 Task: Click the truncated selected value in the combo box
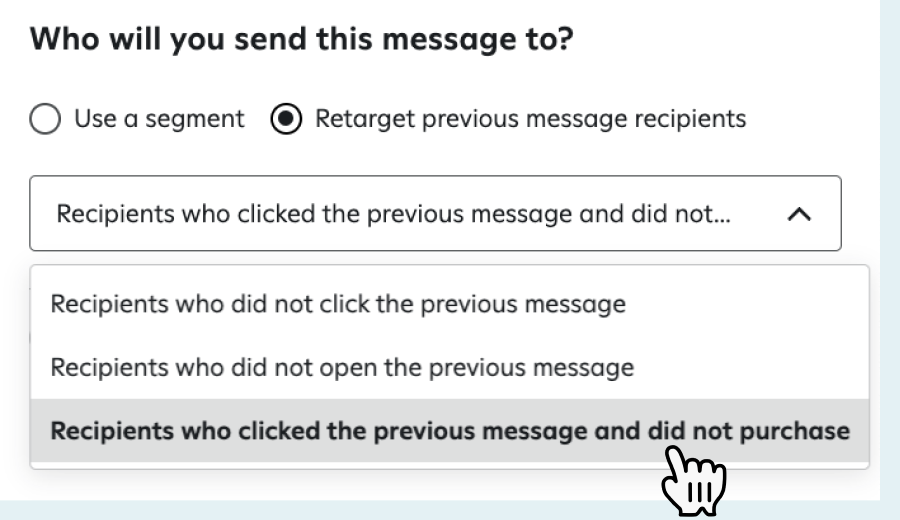[392, 214]
